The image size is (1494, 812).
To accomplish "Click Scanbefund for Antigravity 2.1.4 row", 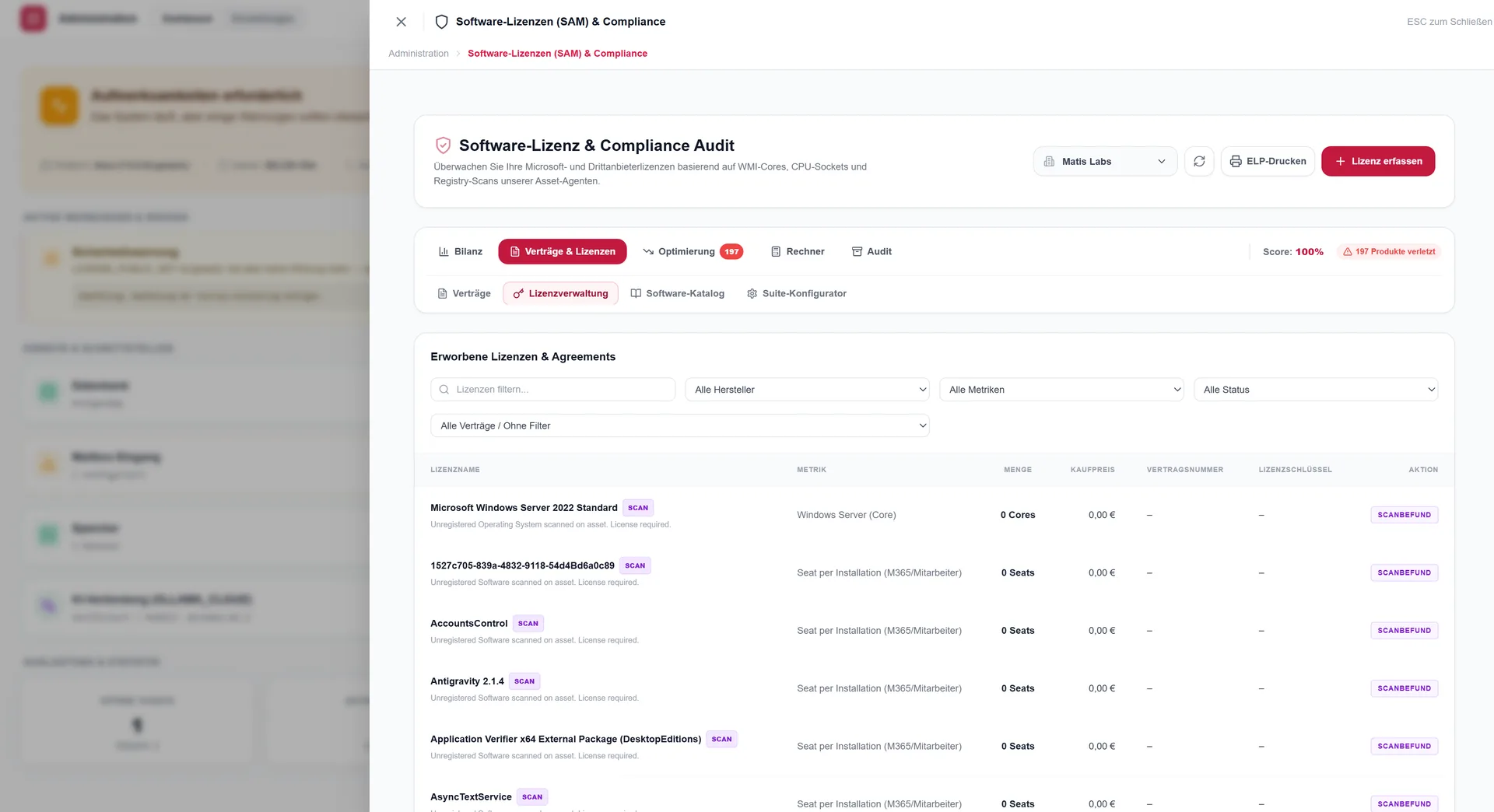I will point(1404,688).
